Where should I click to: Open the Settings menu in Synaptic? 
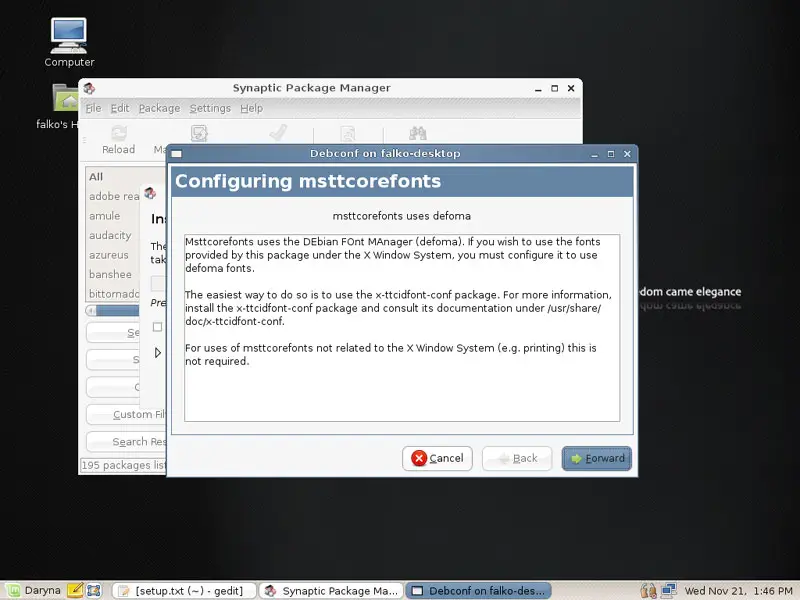pyautogui.click(x=210, y=108)
